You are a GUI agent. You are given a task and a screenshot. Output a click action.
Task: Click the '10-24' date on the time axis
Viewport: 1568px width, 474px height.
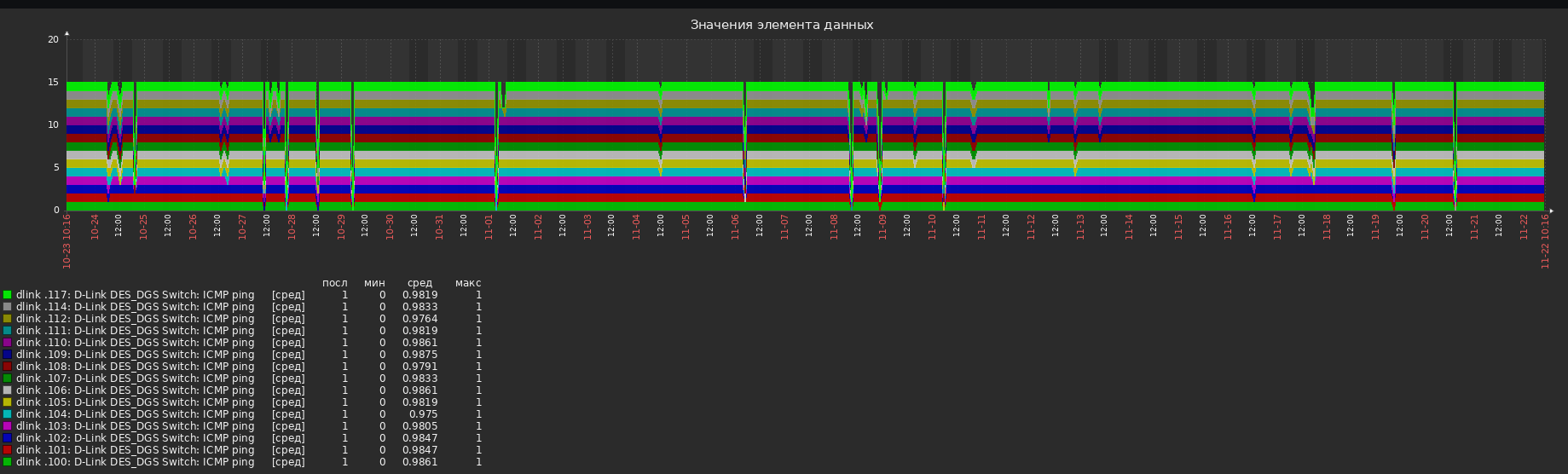(95, 227)
